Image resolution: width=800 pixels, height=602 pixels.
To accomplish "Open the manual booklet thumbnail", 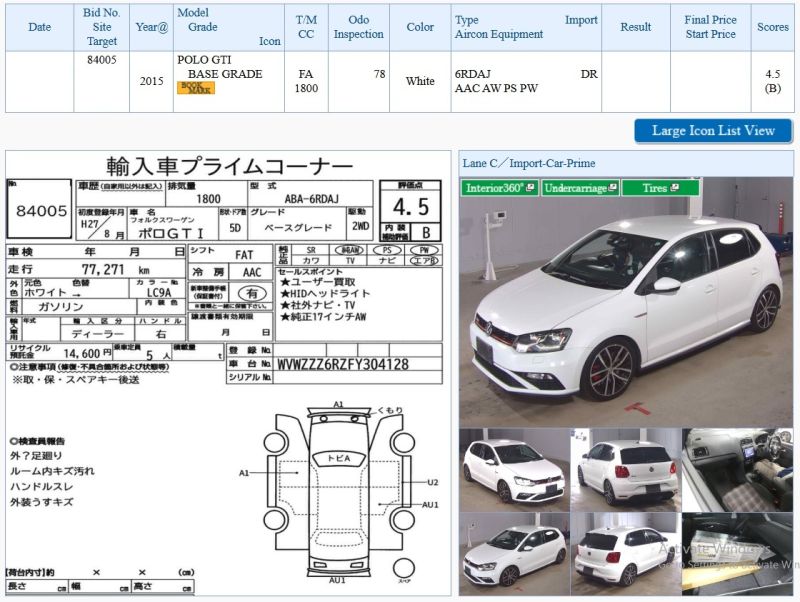I will coord(738,554).
